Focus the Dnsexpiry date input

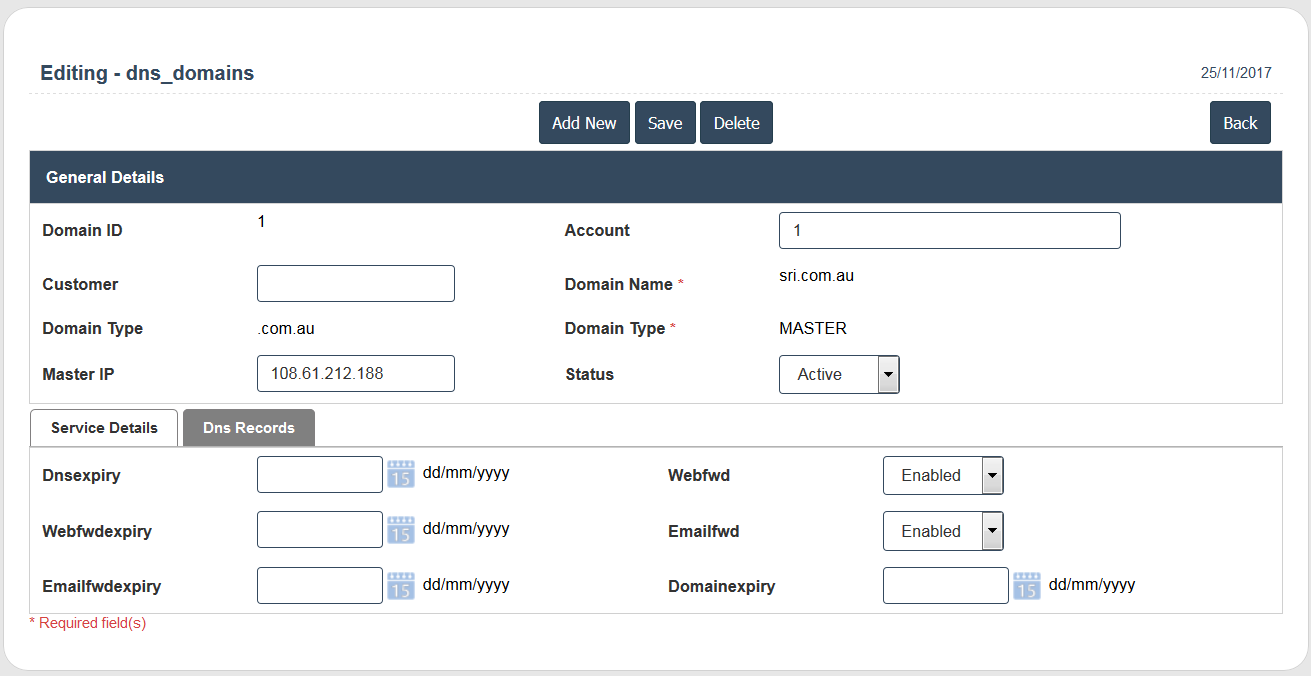point(319,475)
